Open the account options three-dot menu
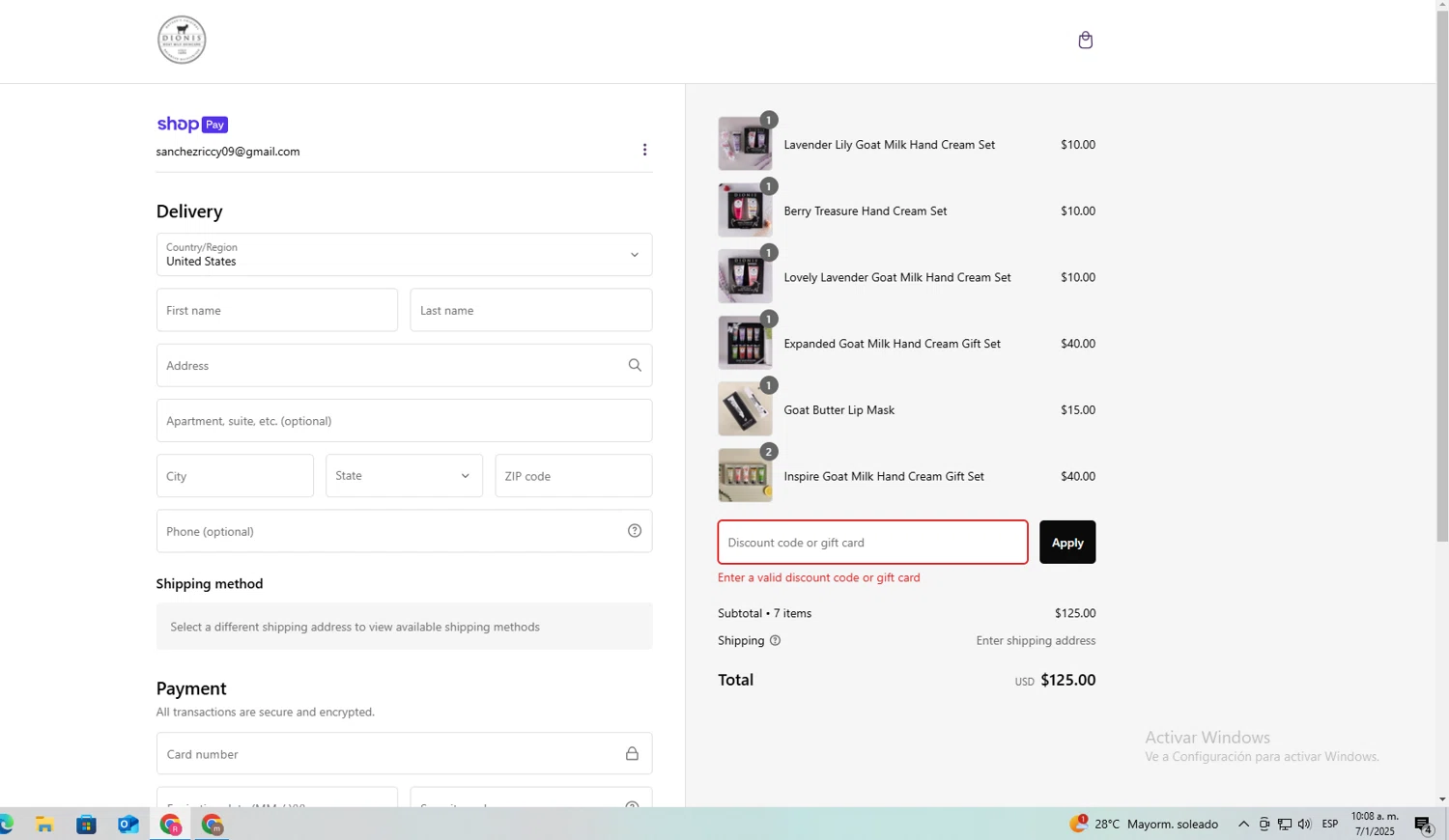 644,150
